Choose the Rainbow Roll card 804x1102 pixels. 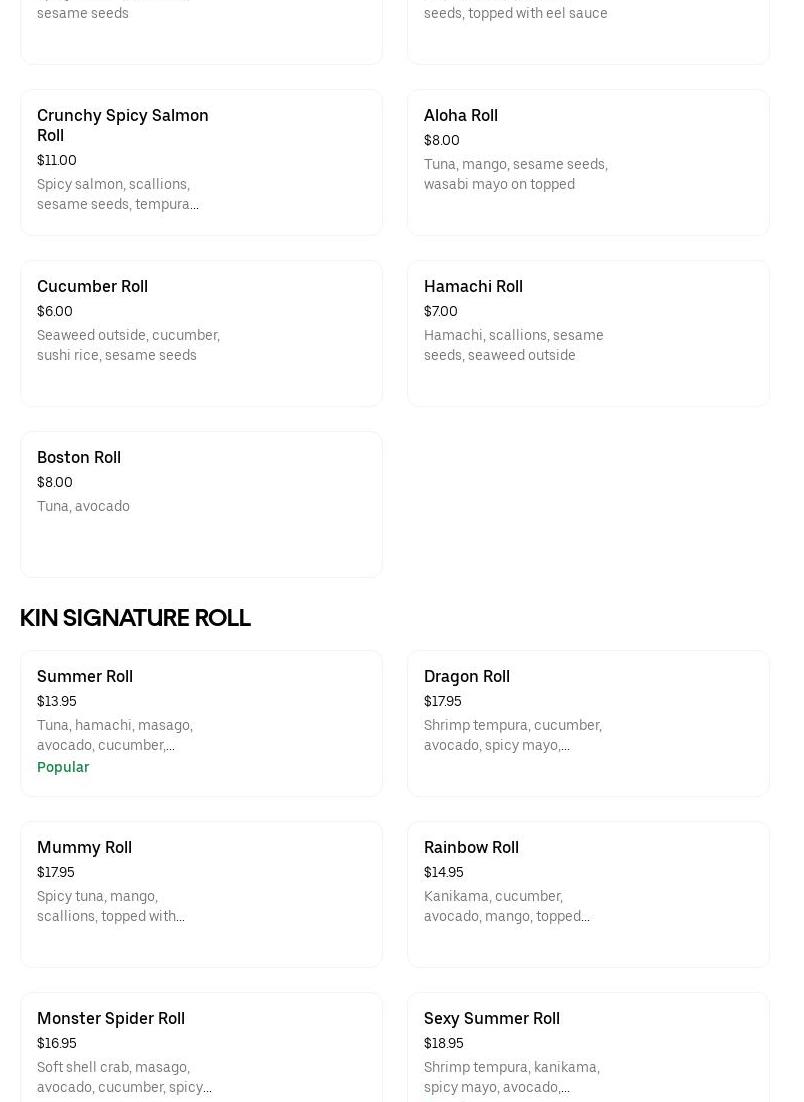[x=588, y=894]
